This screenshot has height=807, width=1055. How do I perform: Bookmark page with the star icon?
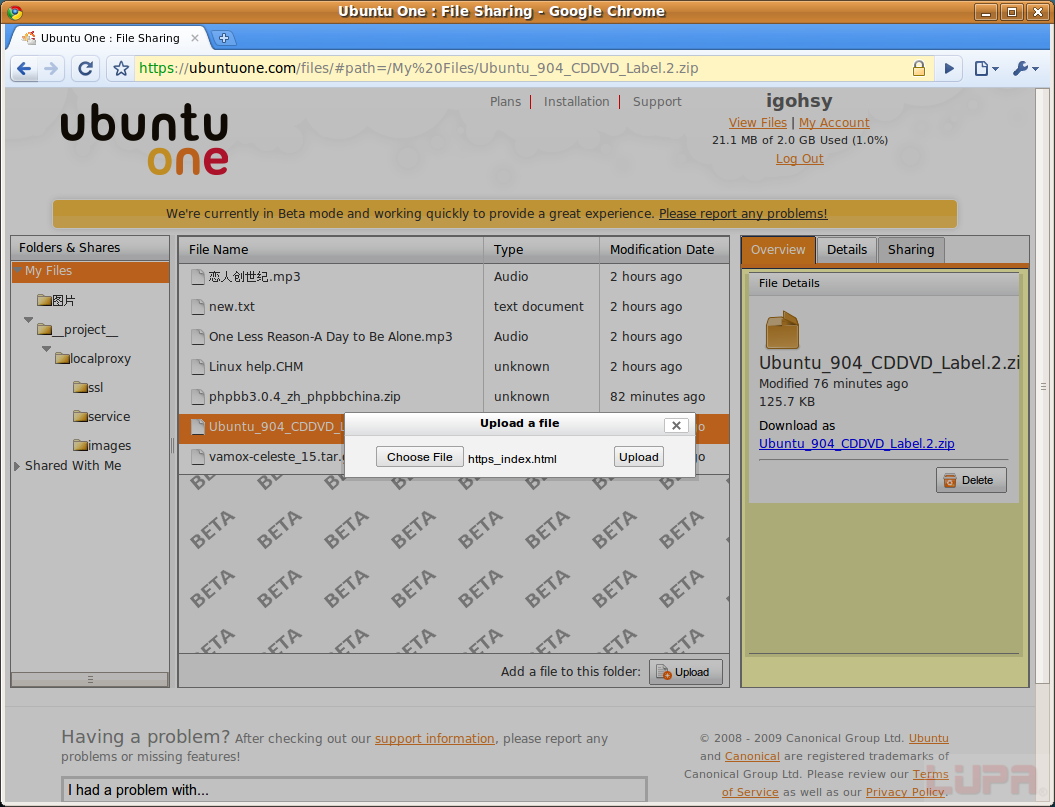(121, 69)
